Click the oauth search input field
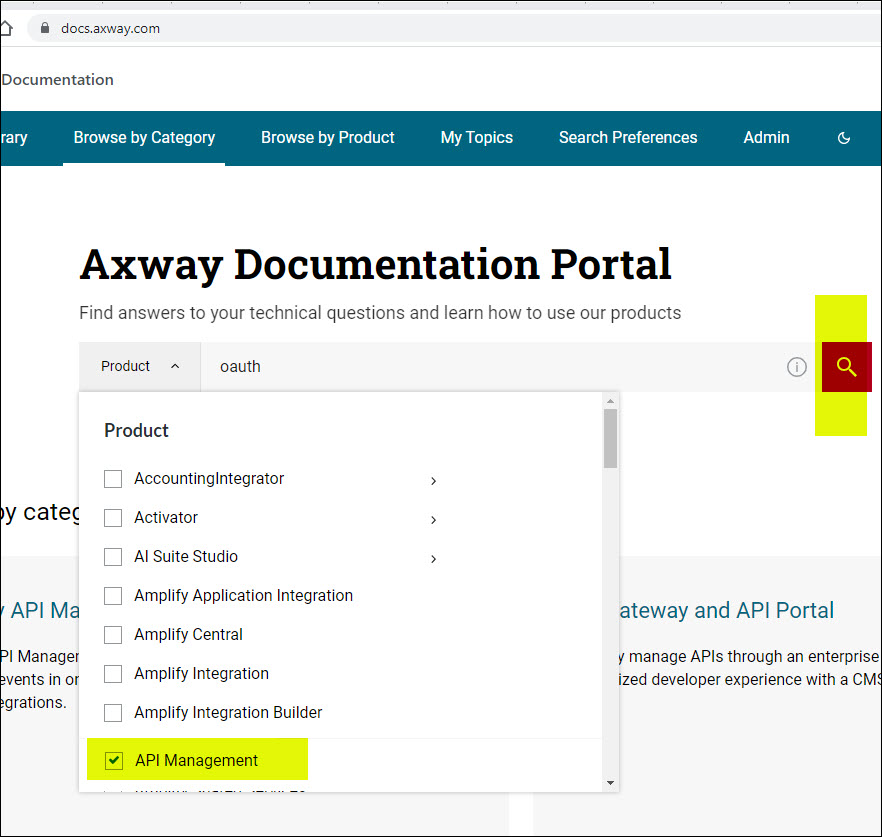 pyautogui.click(x=490, y=367)
